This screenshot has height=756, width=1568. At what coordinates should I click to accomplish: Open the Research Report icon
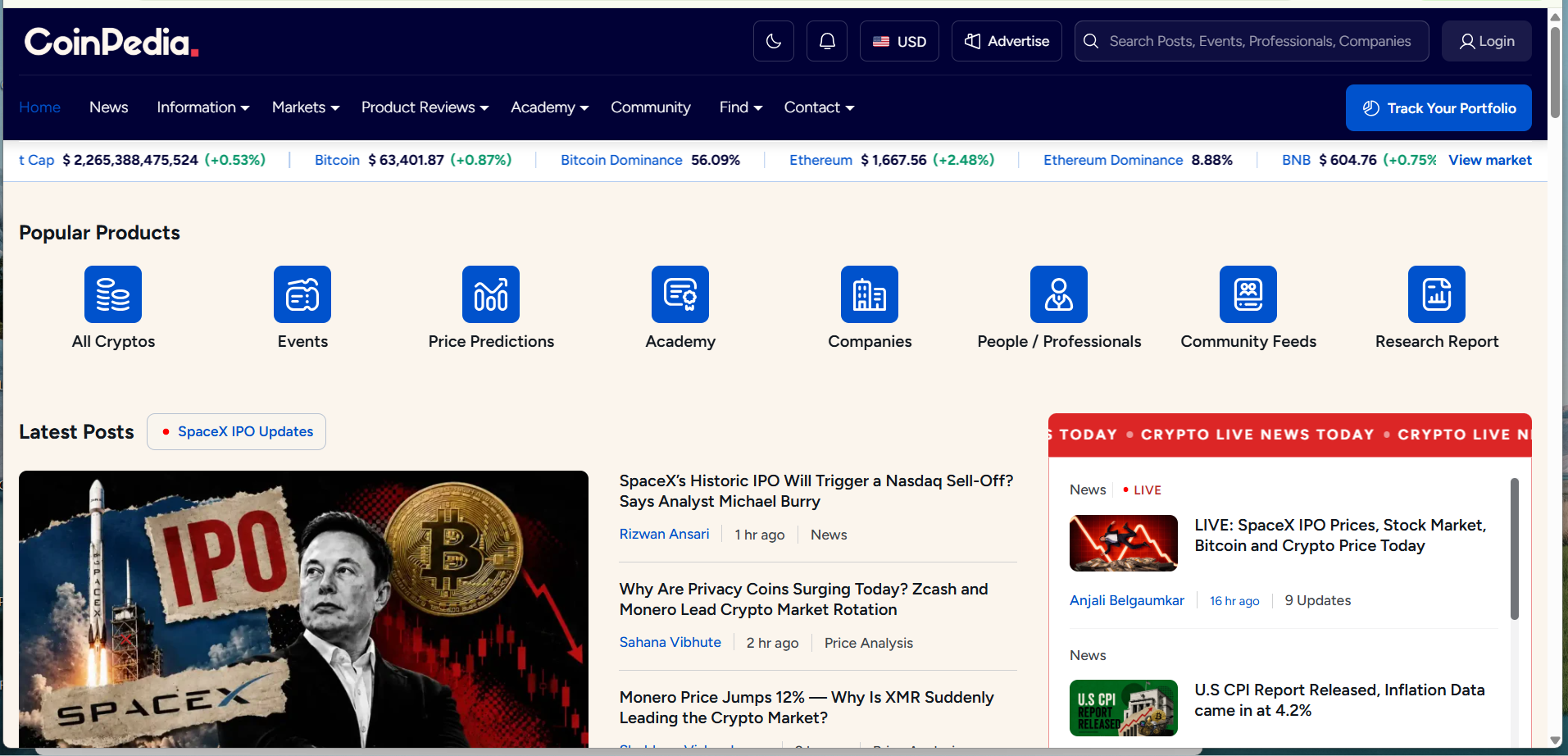(x=1437, y=294)
